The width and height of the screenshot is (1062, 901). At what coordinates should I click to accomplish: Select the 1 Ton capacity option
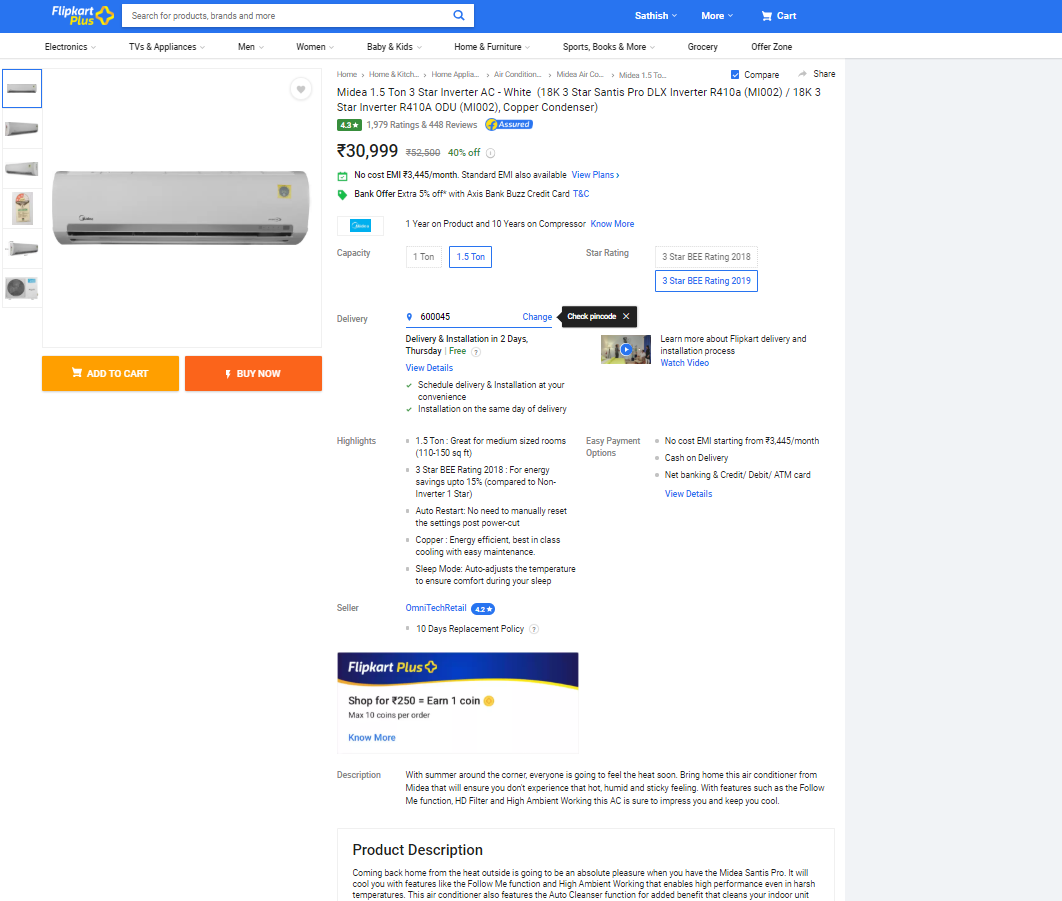click(x=424, y=257)
